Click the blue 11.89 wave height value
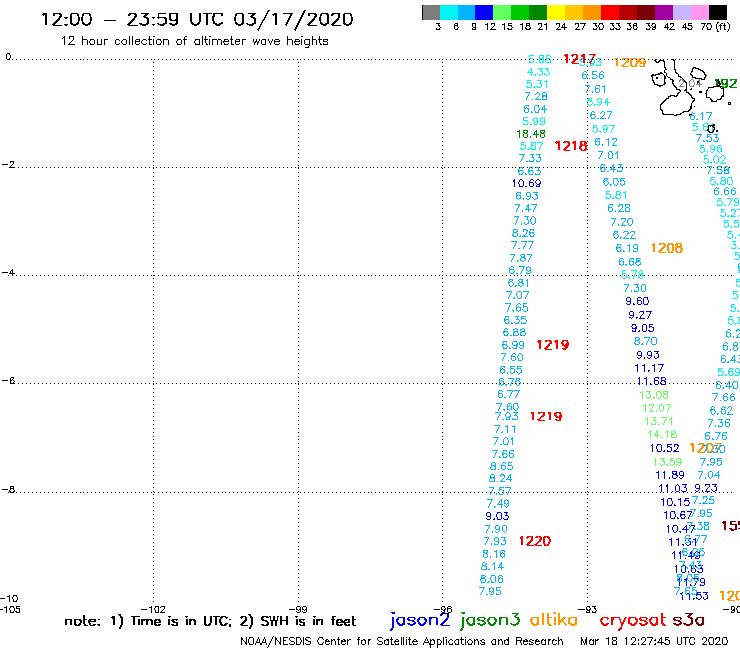This screenshot has height=650, width=740. point(670,475)
